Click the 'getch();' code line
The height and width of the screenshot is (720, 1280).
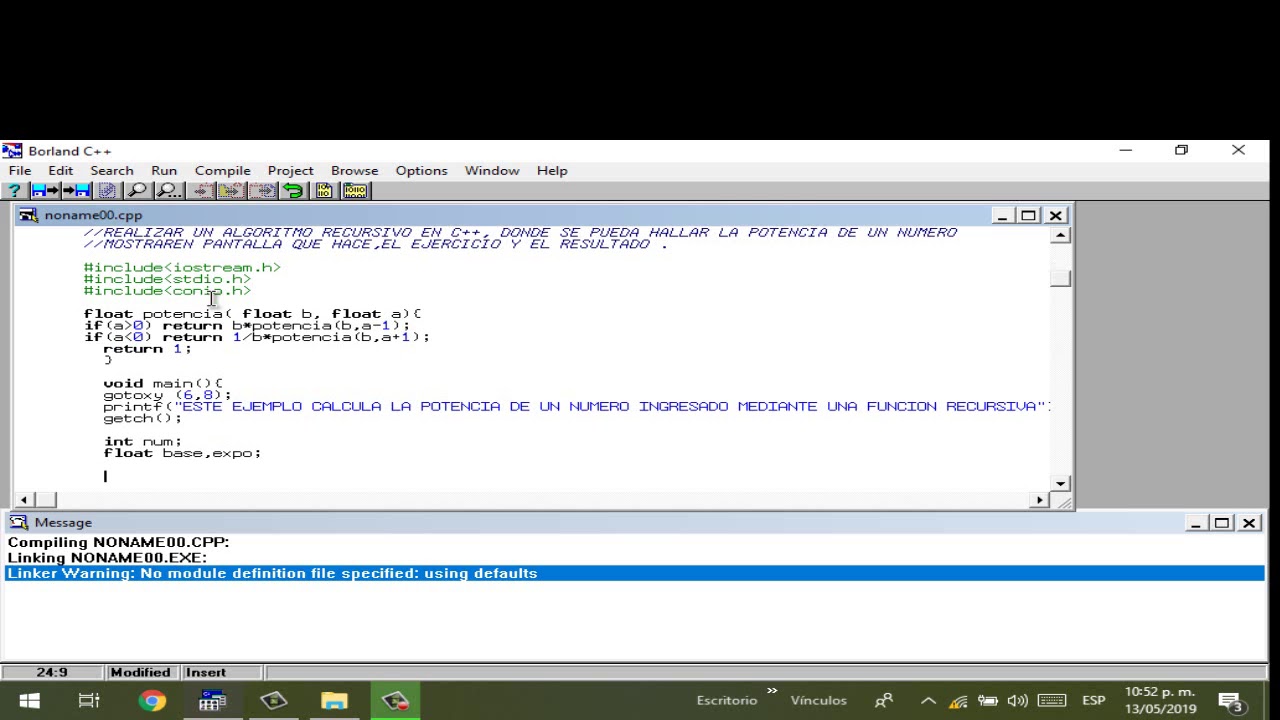click(x=142, y=418)
